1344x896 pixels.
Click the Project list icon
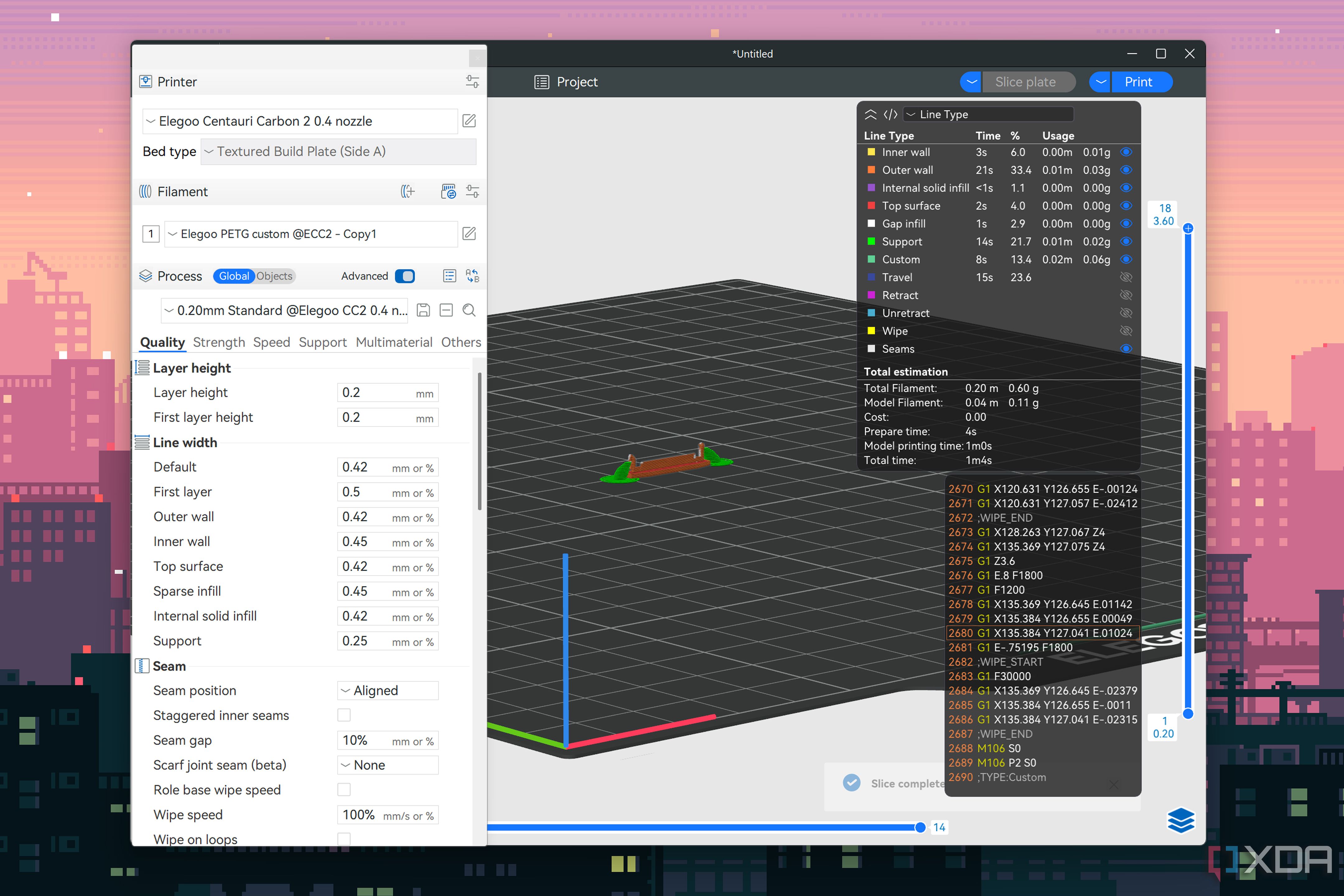(x=541, y=82)
